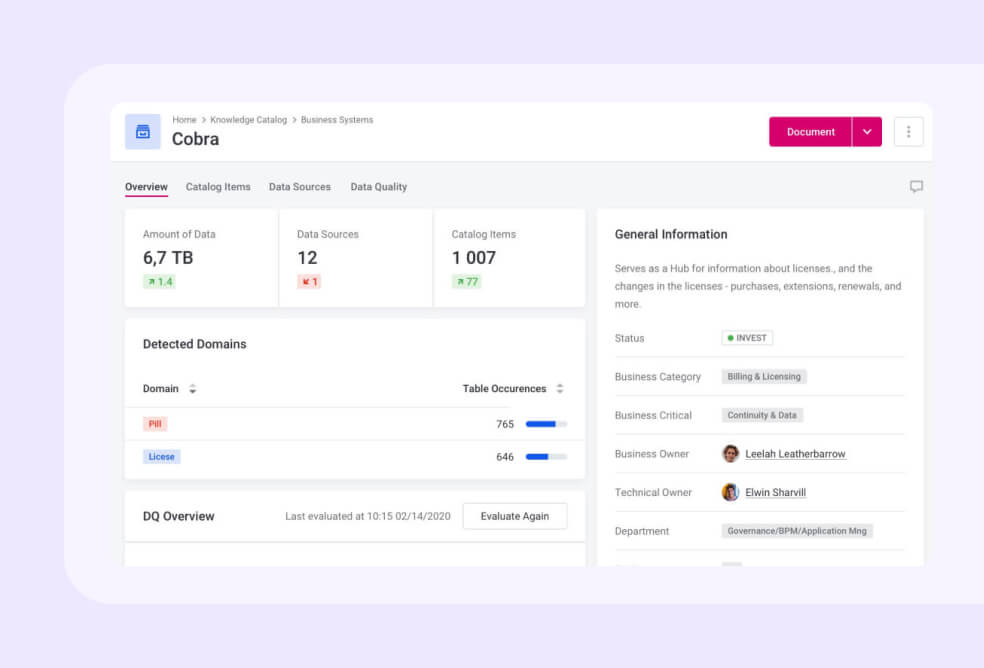Toggle sorting on Table Occurences column

[x=559, y=389]
